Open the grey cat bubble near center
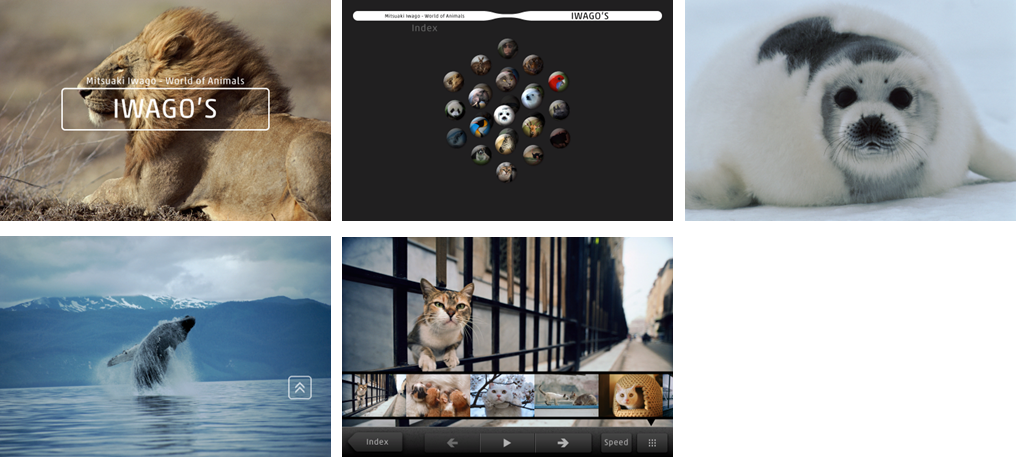1016x461 pixels. [506, 81]
